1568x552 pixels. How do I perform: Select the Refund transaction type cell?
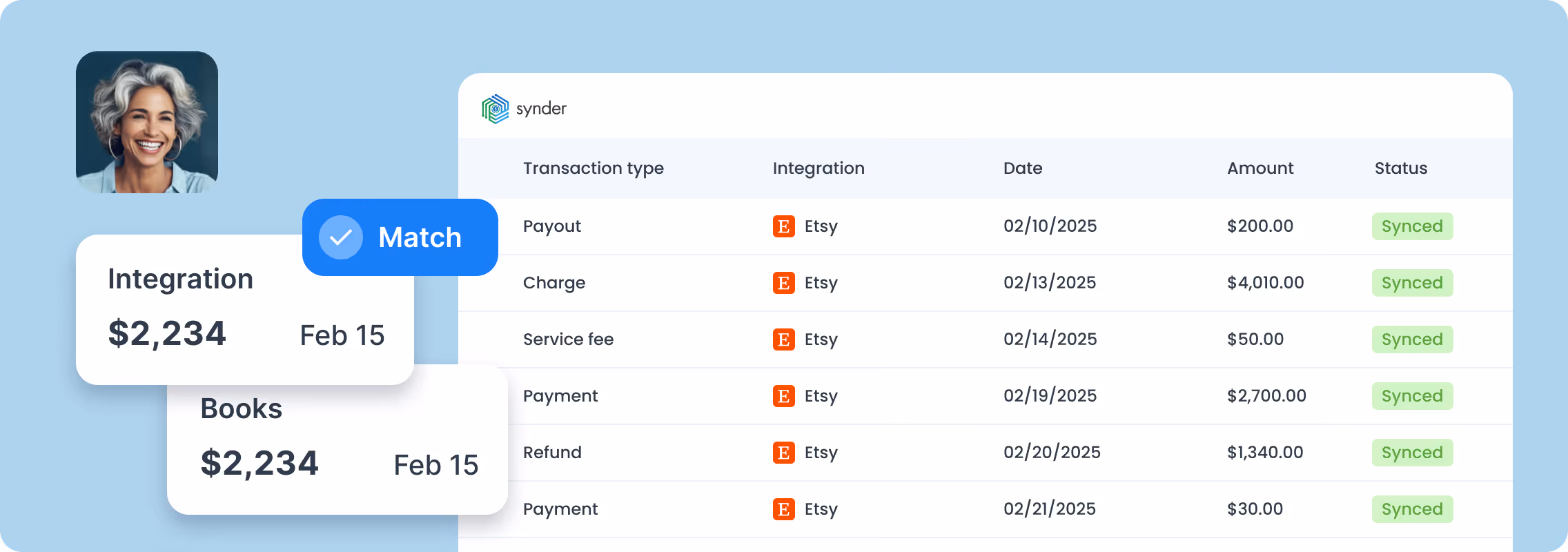pos(552,453)
